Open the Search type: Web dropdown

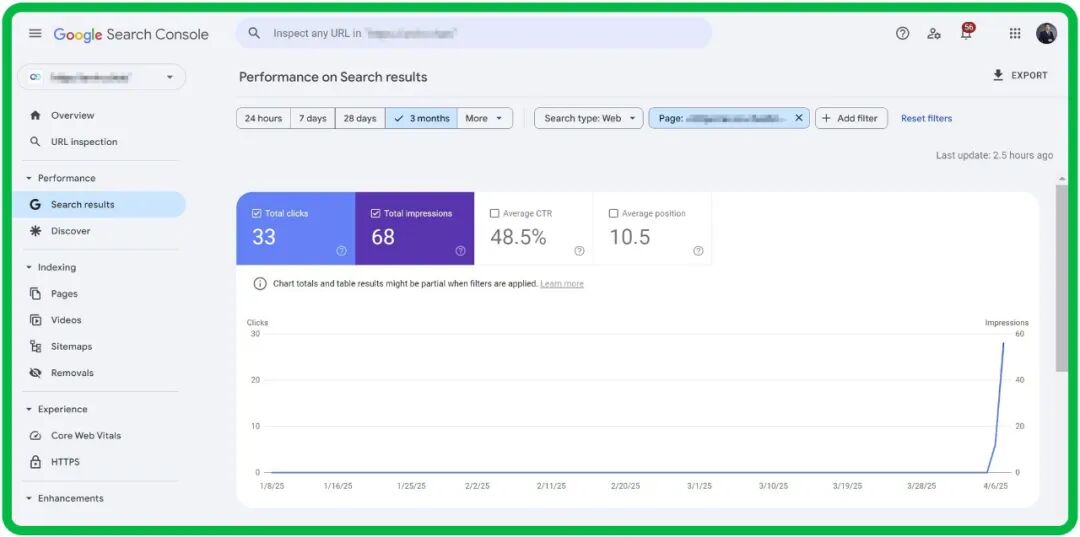pos(588,118)
